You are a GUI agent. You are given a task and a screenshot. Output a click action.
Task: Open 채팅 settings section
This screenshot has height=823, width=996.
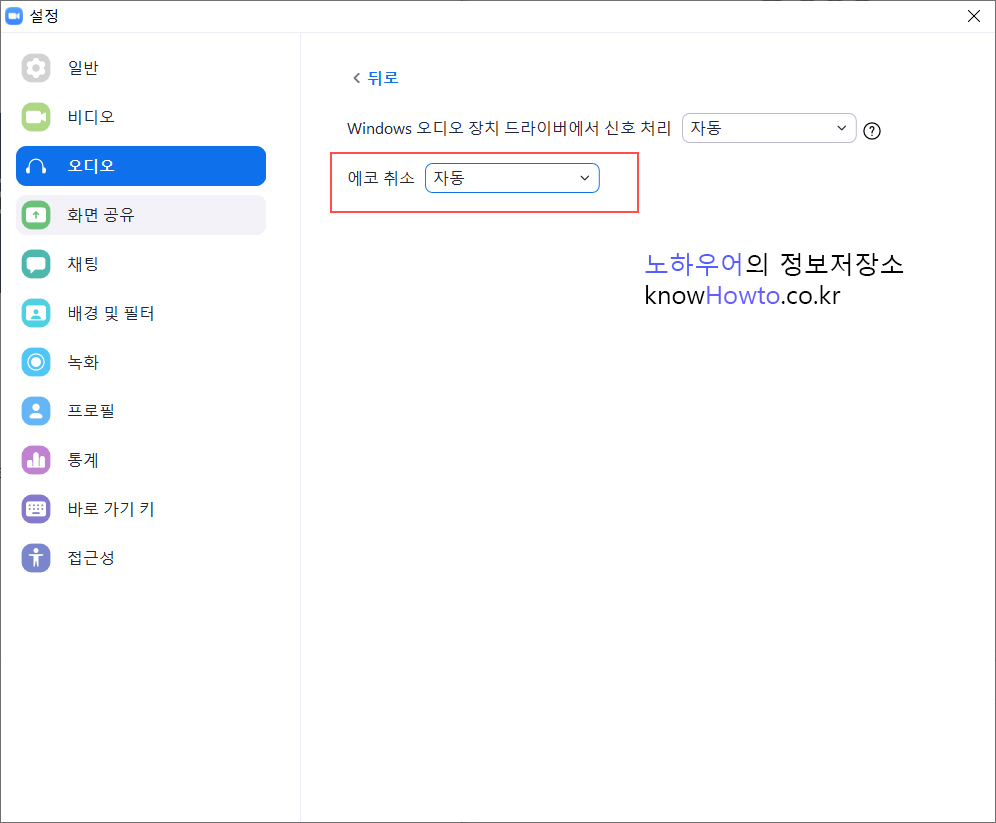point(141,264)
